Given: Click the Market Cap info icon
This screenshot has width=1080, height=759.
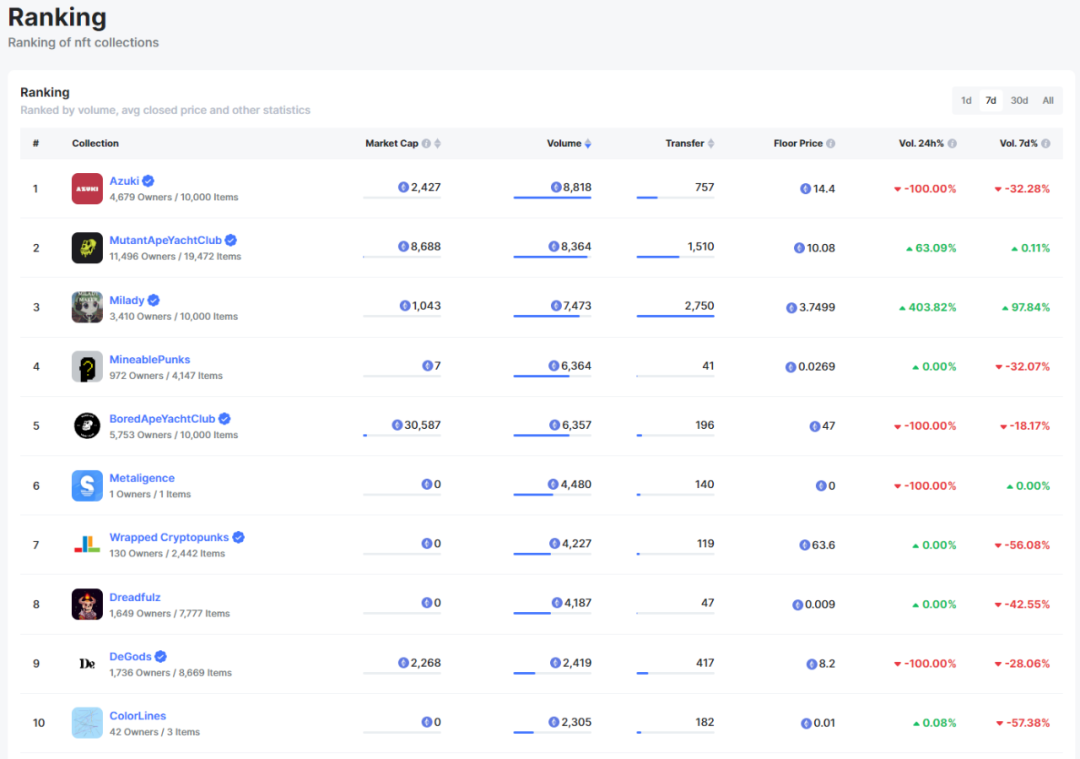Looking at the screenshot, I should 426,143.
